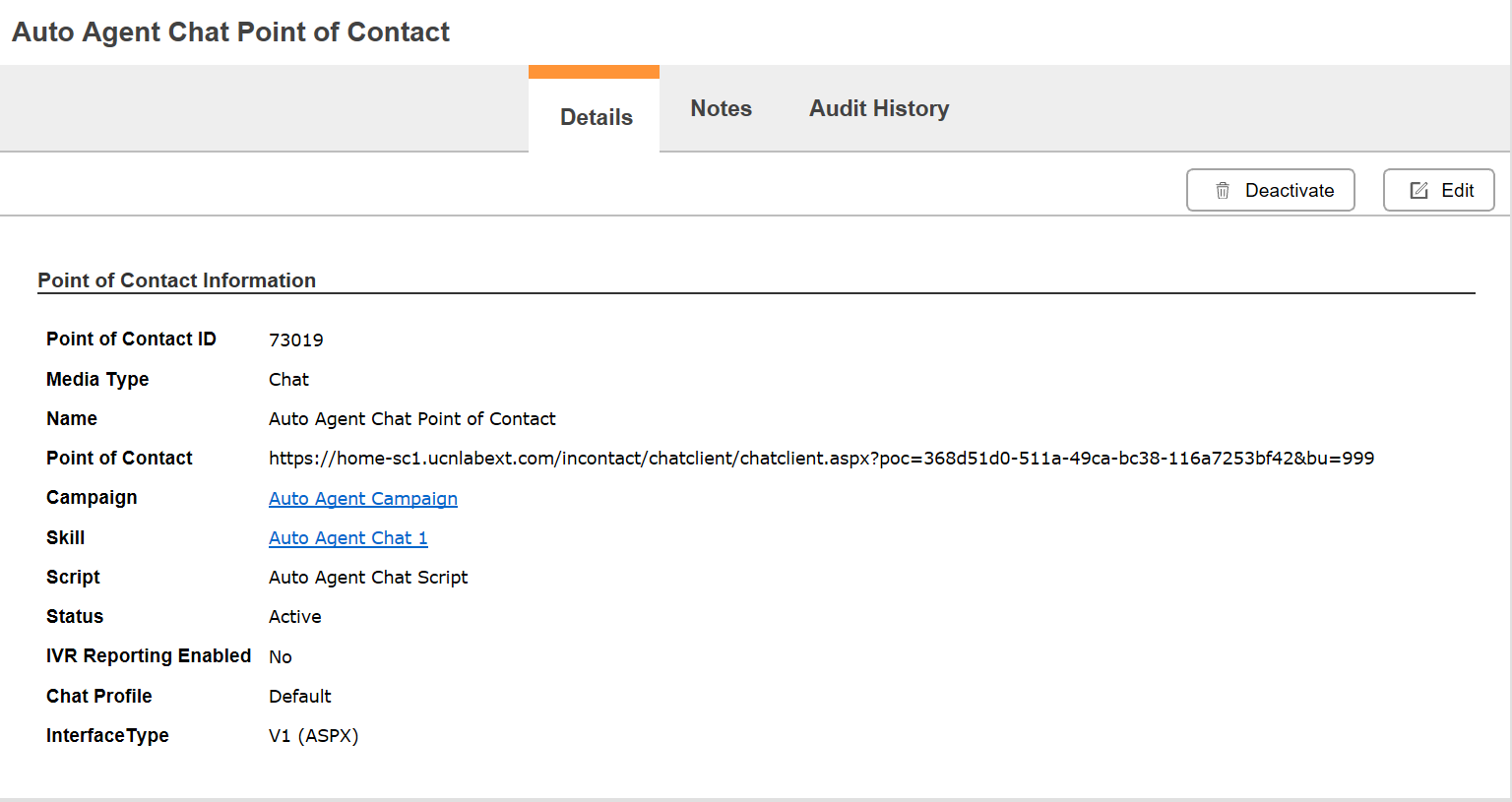Screen dimensions: 1512x802
Task: Click the page title Auto Agent Chat Point of Contact
Action: point(230,31)
